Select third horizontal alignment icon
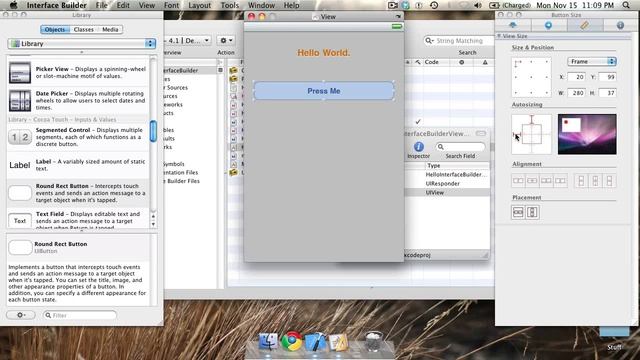The image size is (640, 360). (546, 180)
